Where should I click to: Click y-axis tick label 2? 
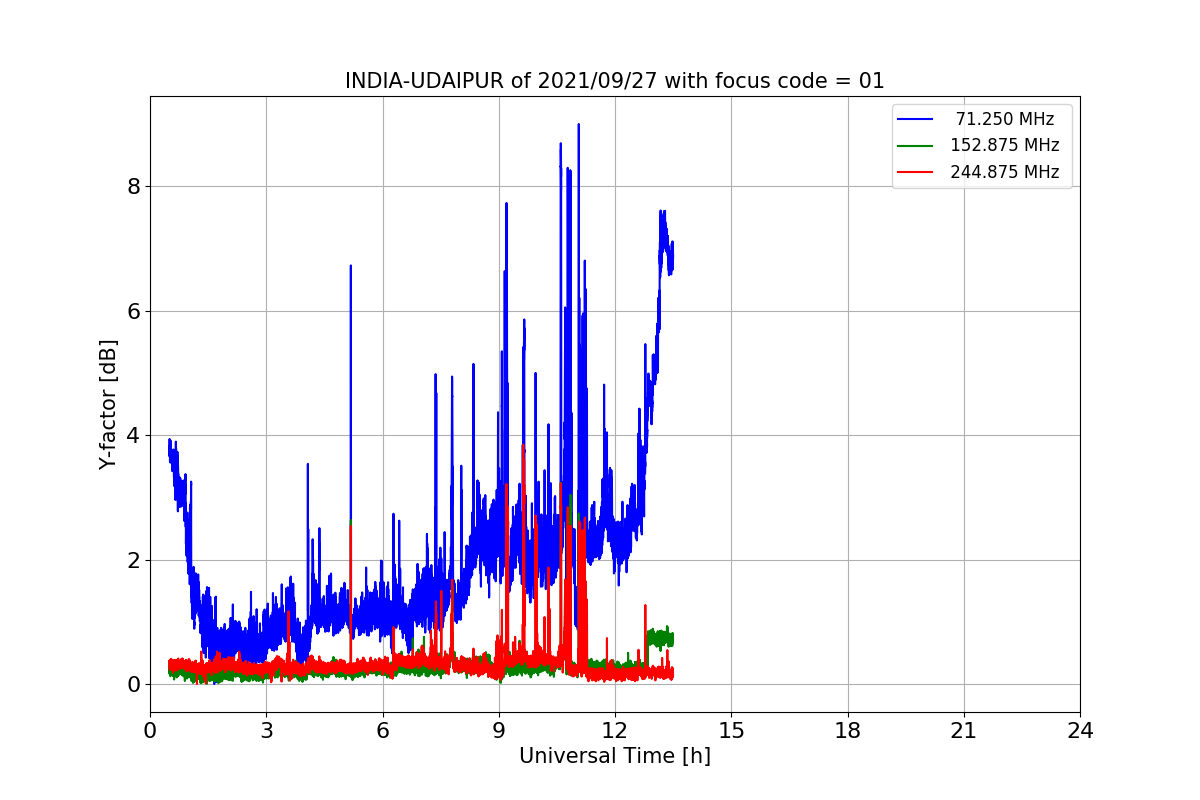pos(133,560)
